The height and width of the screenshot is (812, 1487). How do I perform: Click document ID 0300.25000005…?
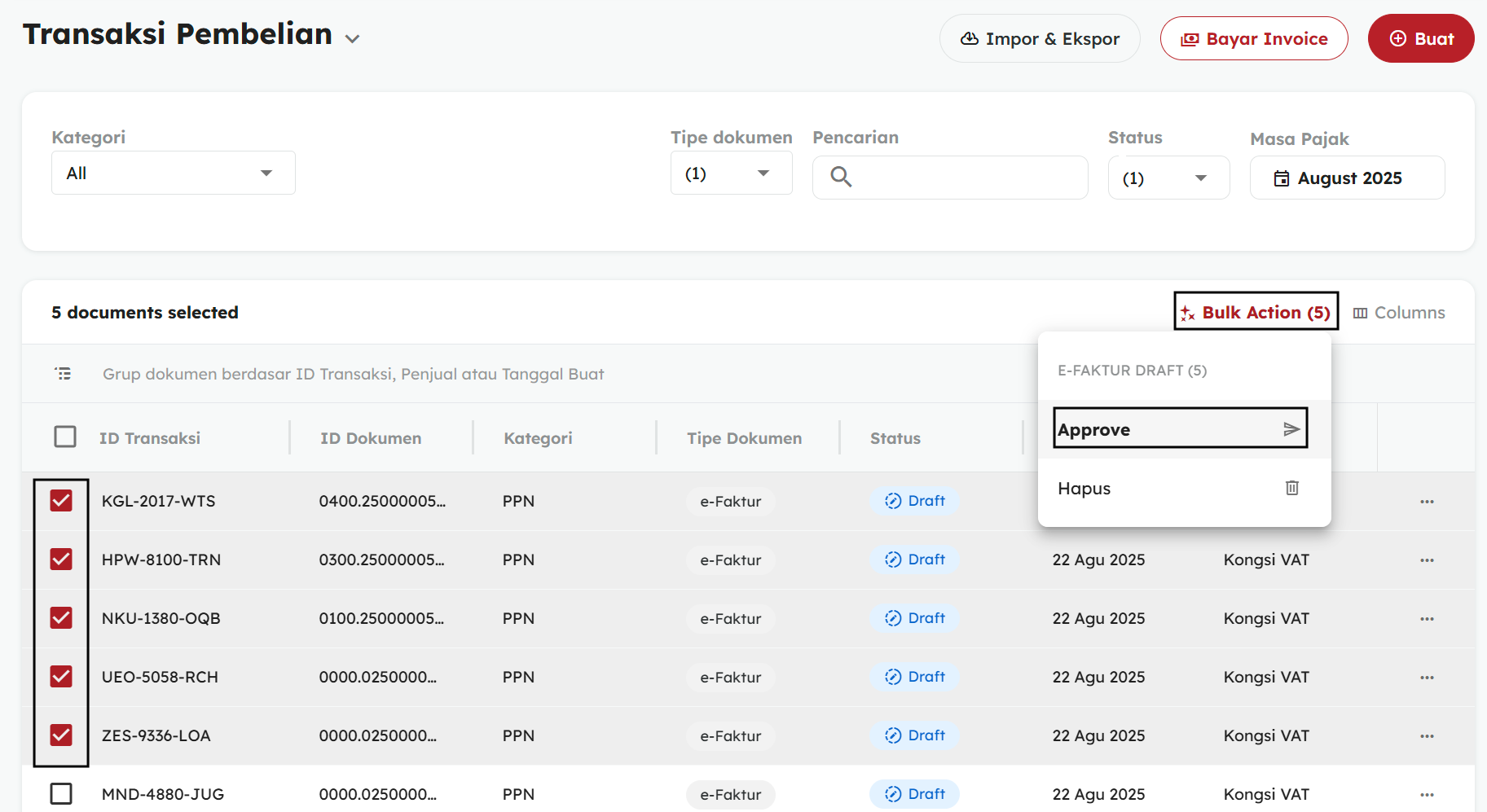pos(382,560)
